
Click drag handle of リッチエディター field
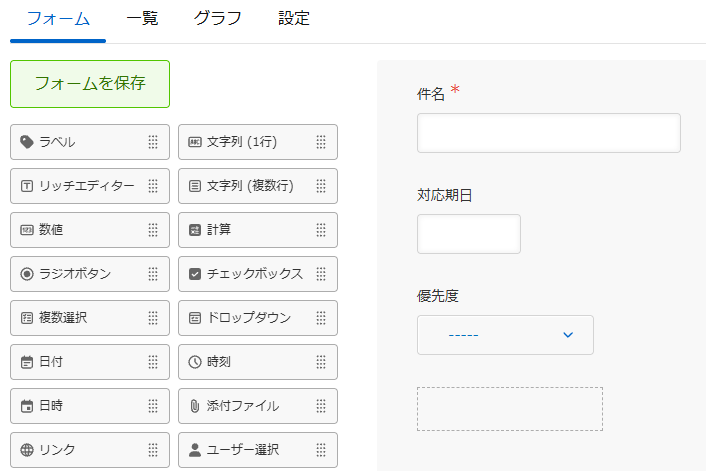click(x=153, y=186)
